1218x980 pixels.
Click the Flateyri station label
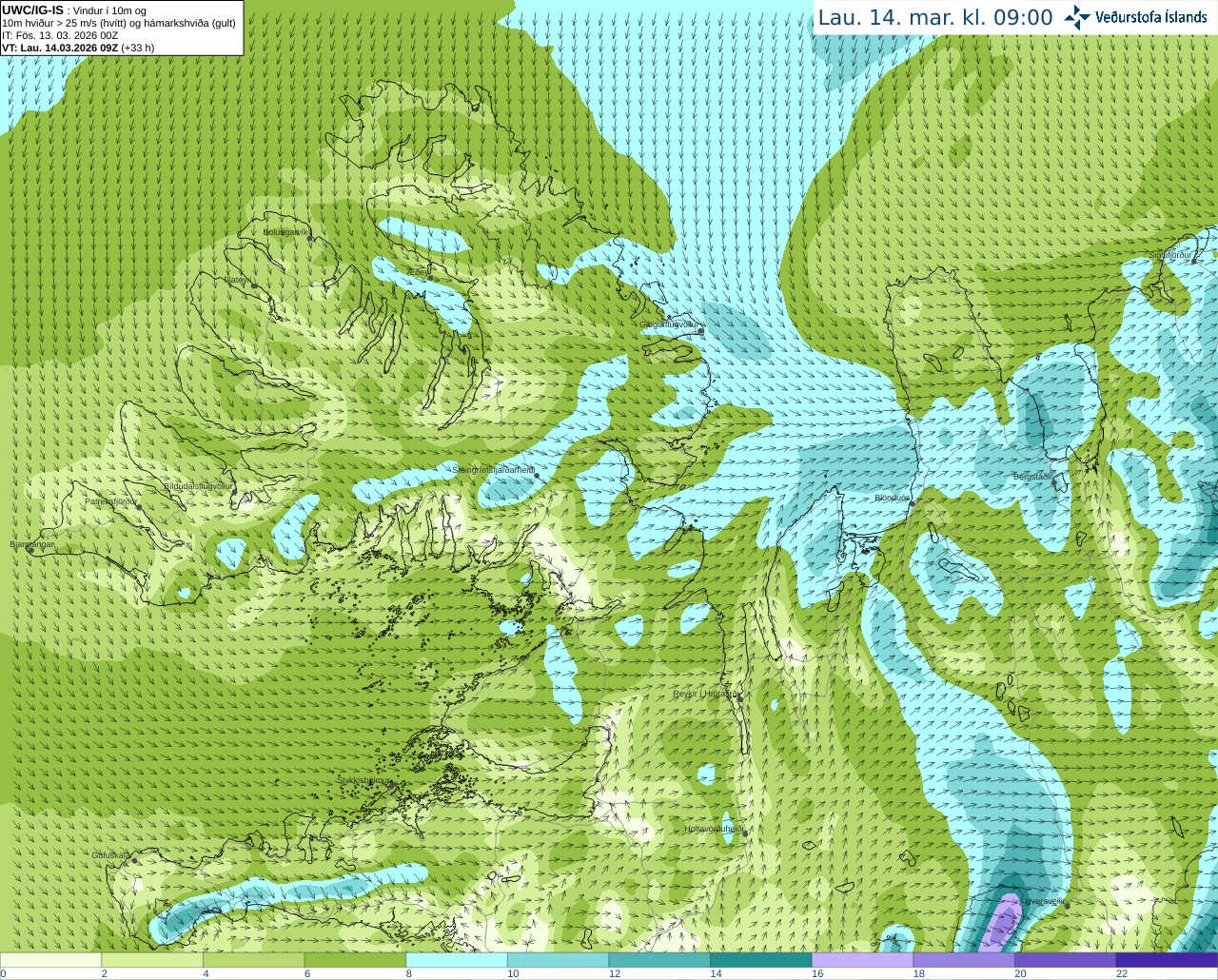[x=238, y=280]
